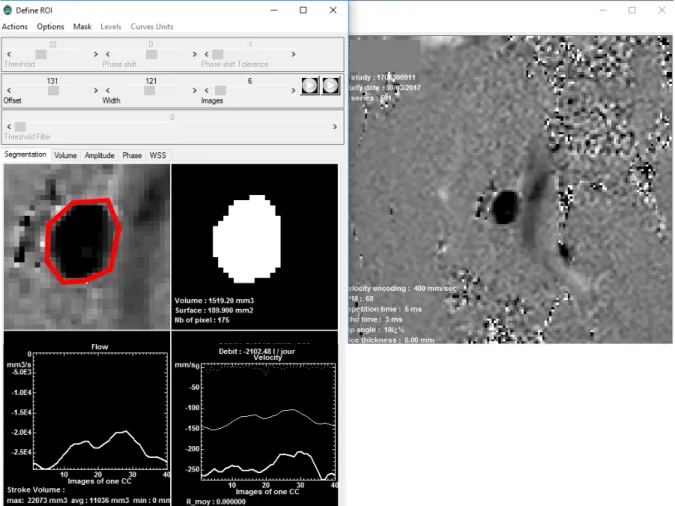Click the 'R_moy : 0.000000' text
The image size is (675, 506).
216,502
